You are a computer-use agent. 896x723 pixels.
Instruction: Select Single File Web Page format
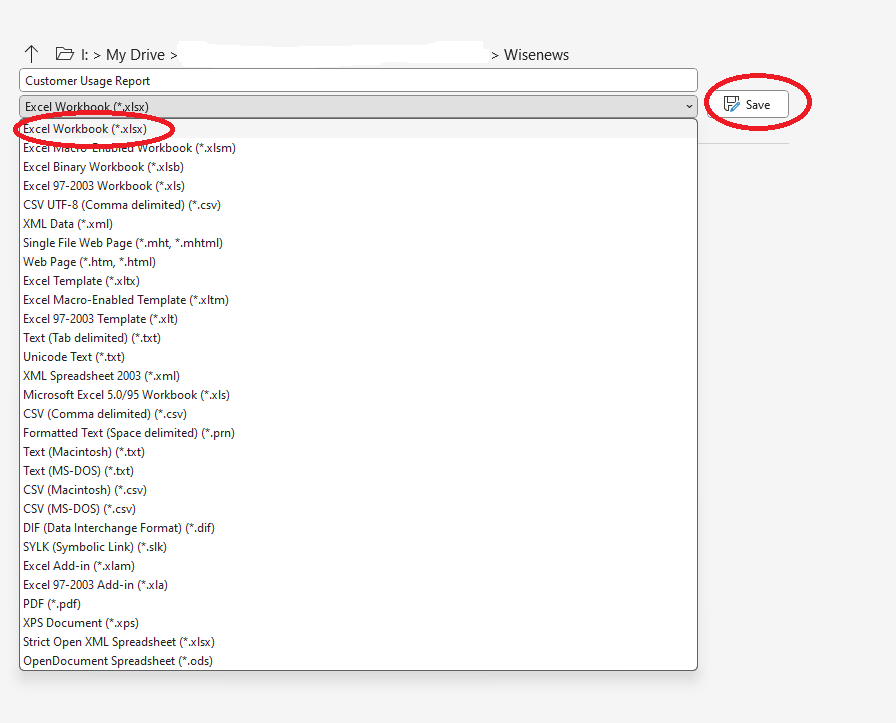click(x=358, y=242)
